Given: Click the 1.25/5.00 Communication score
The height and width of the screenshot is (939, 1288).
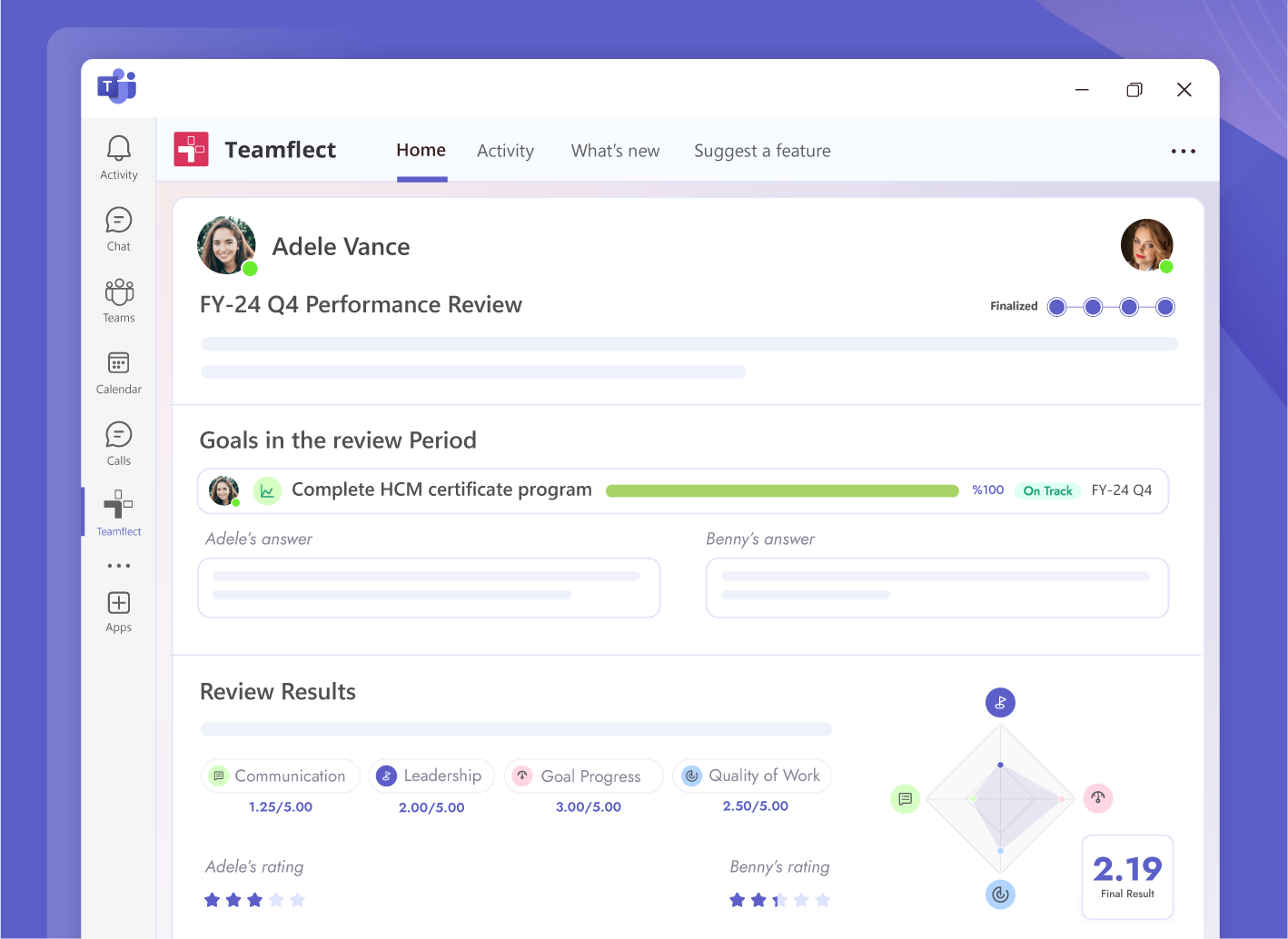Looking at the screenshot, I should click(x=281, y=806).
